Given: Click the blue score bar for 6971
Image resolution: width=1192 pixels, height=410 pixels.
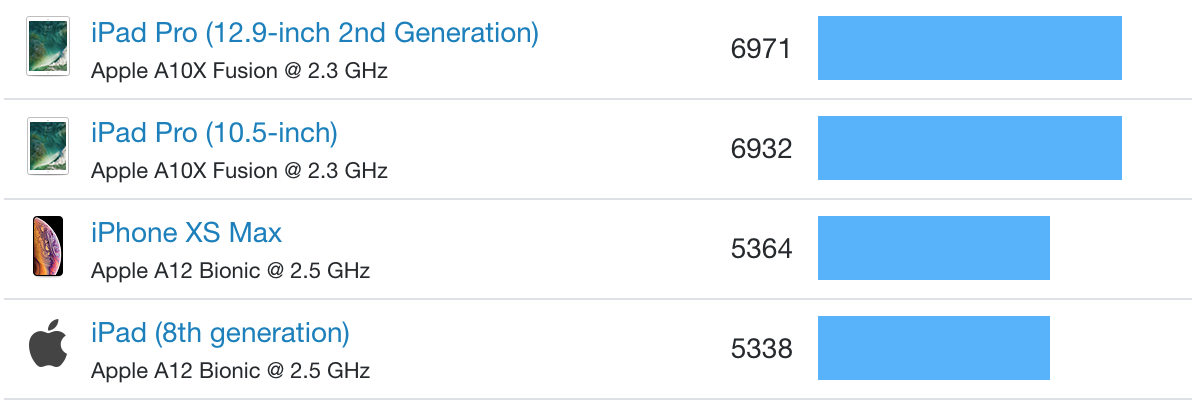Looking at the screenshot, I should 969,48.
